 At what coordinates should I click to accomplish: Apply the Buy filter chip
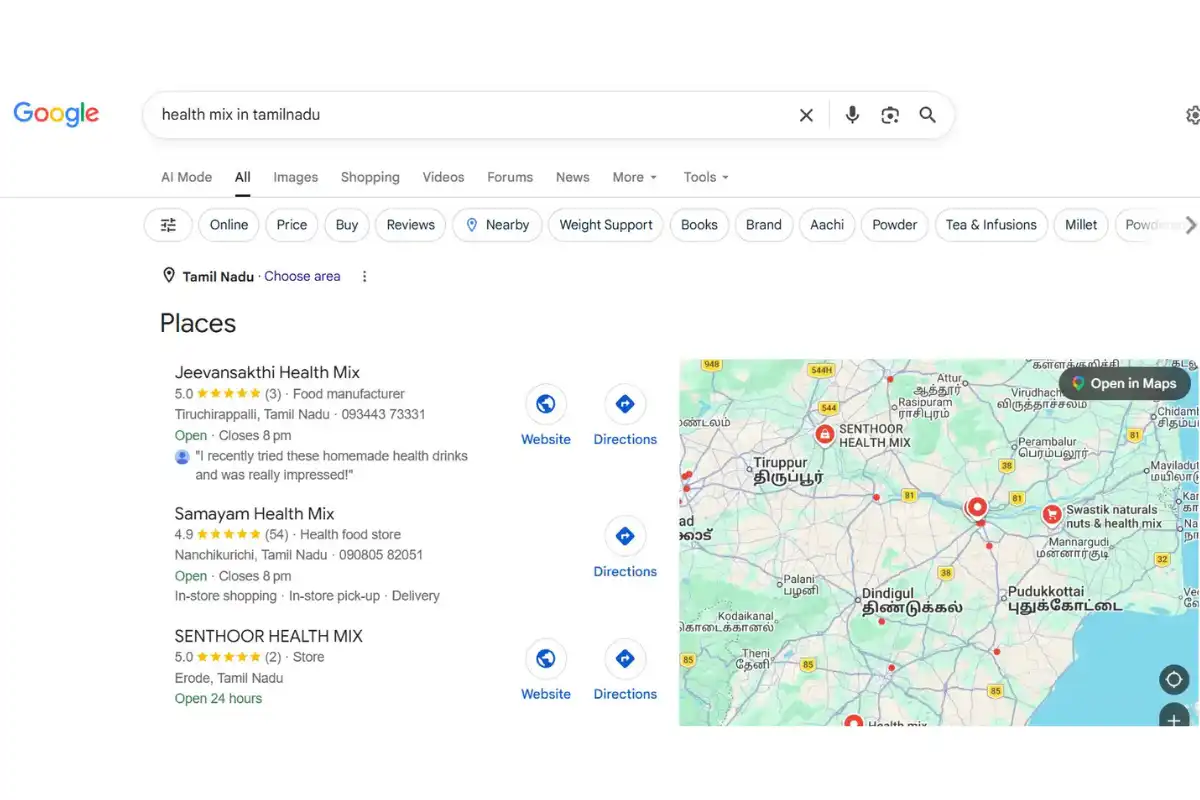pos(347,225)
